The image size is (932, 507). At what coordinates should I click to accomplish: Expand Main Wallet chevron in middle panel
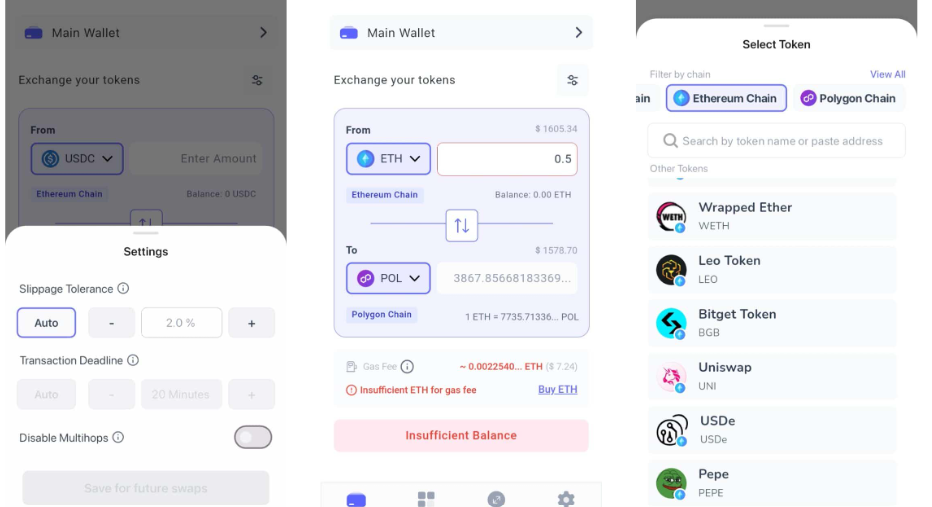(578, 33)
